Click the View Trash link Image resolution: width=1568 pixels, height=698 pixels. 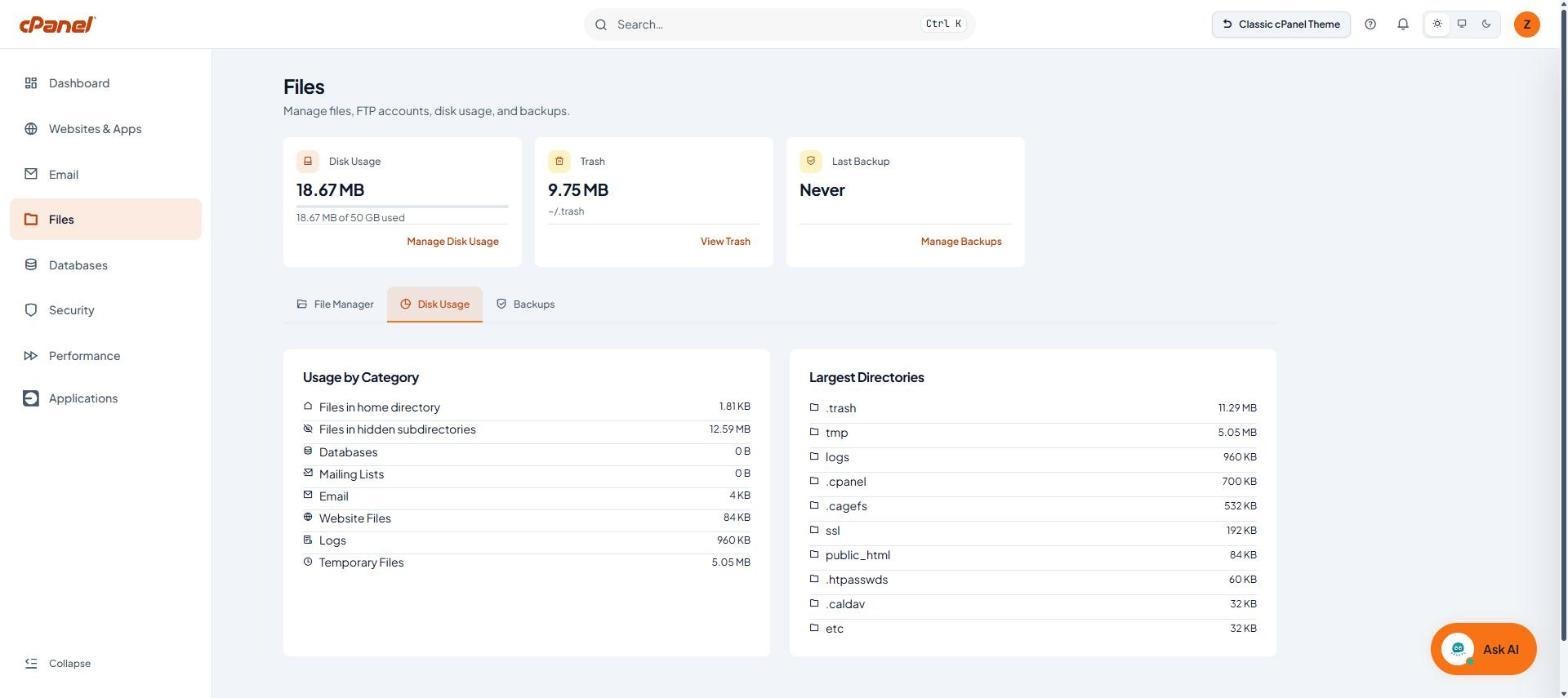click(x=726, y=241)
